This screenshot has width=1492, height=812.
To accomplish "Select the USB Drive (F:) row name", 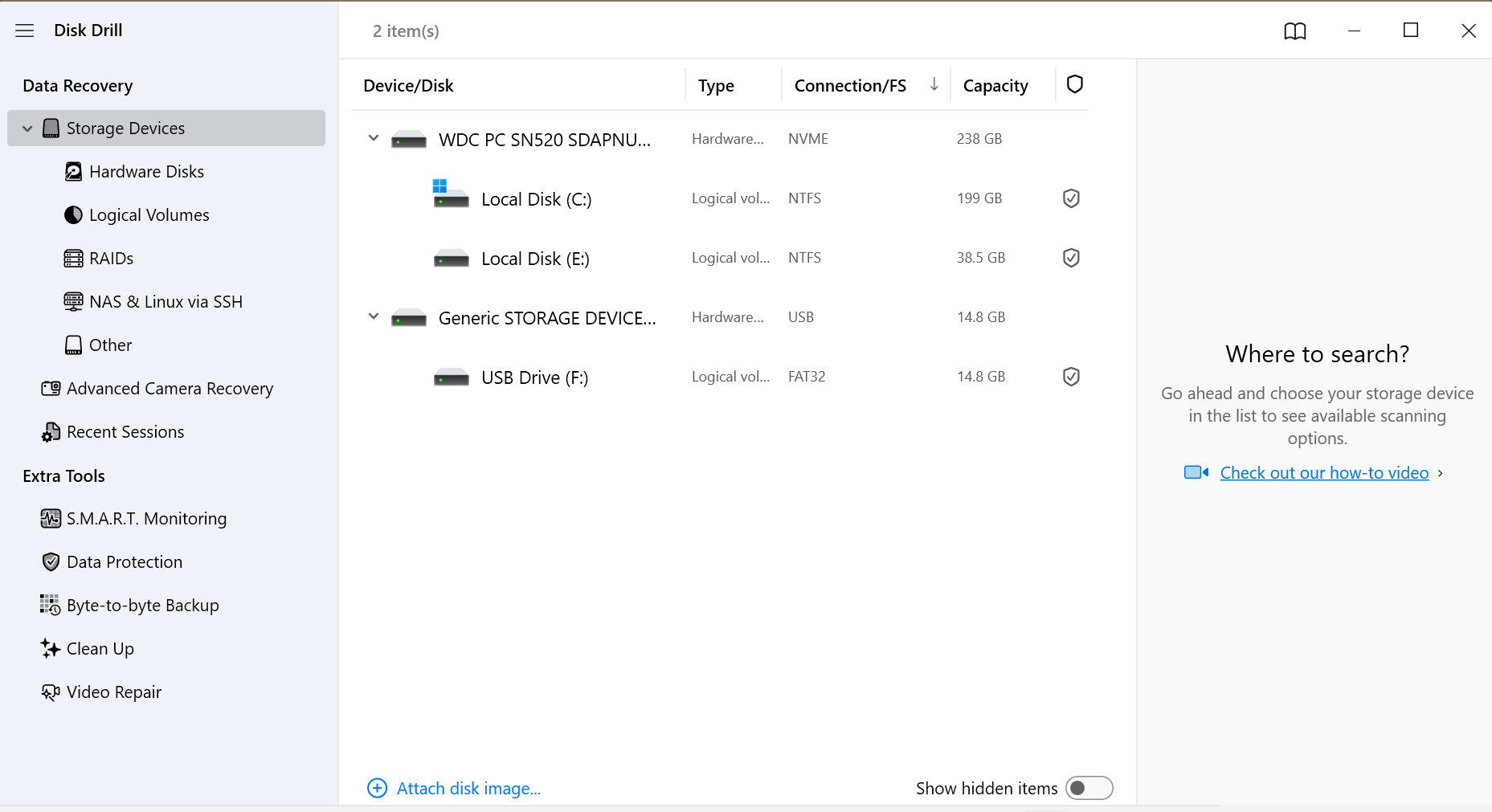I will click(x=535, y=377).
